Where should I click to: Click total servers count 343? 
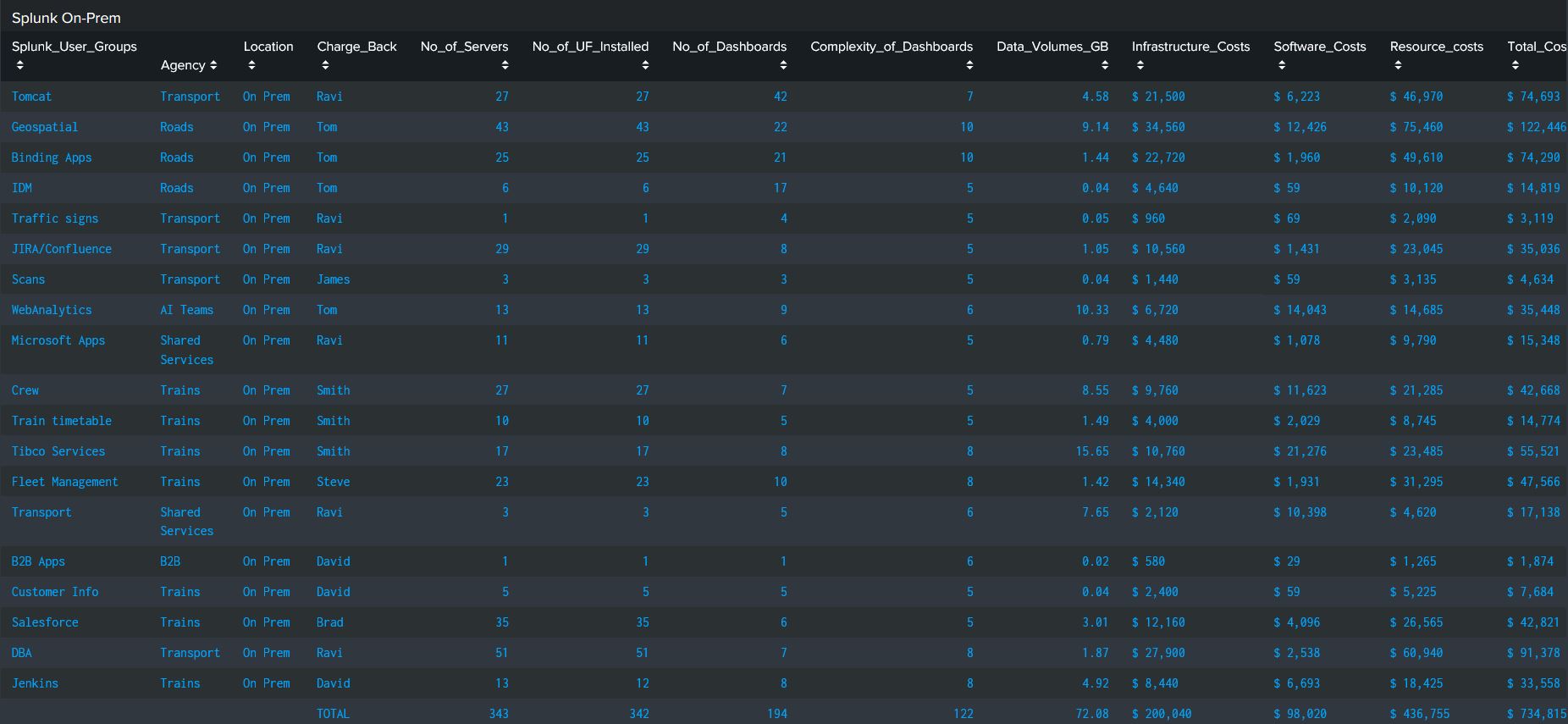[499, 714]
